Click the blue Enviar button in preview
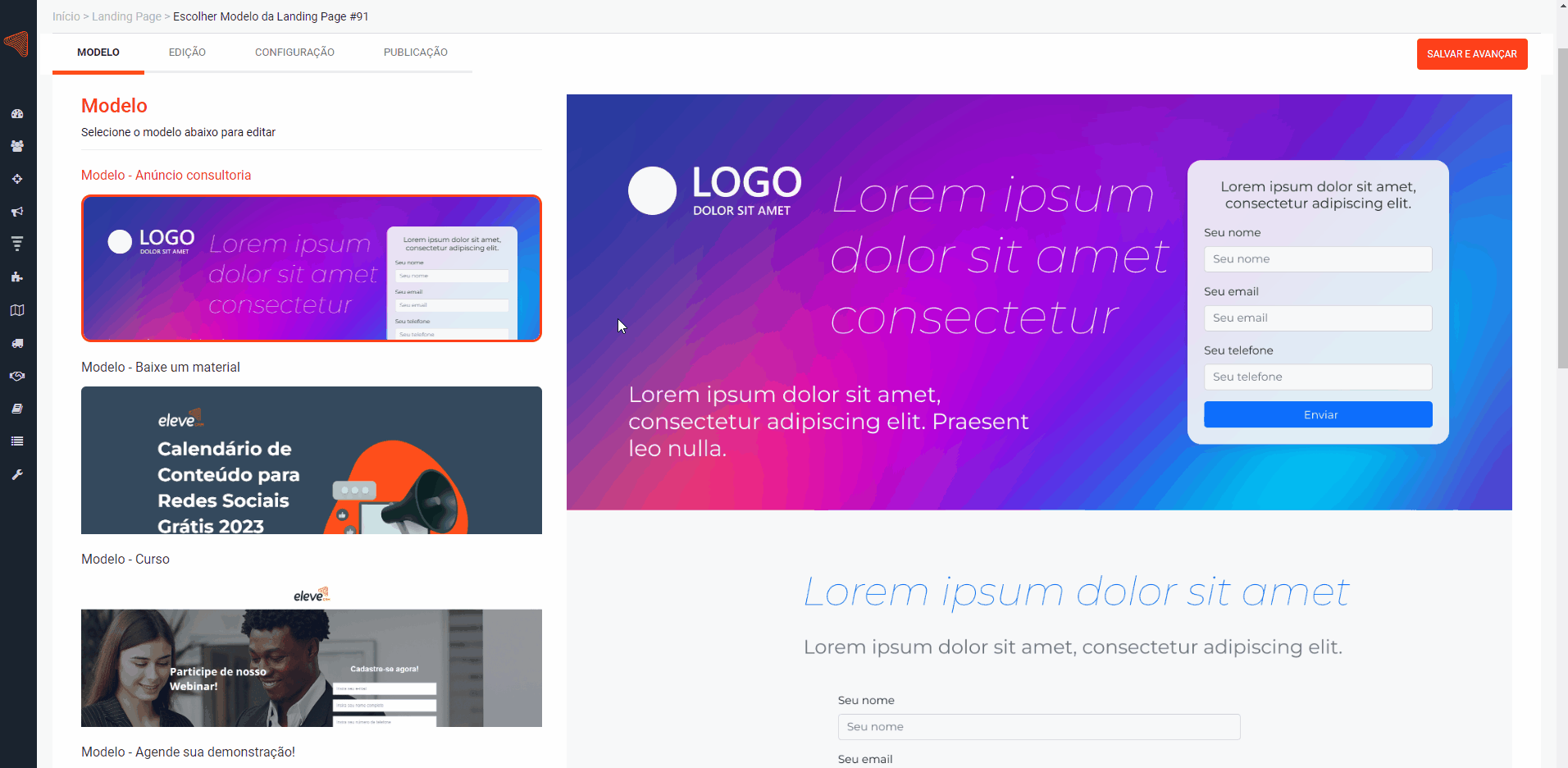The height and width of the screenshot is (768, 1568). tap(1318, 414)
